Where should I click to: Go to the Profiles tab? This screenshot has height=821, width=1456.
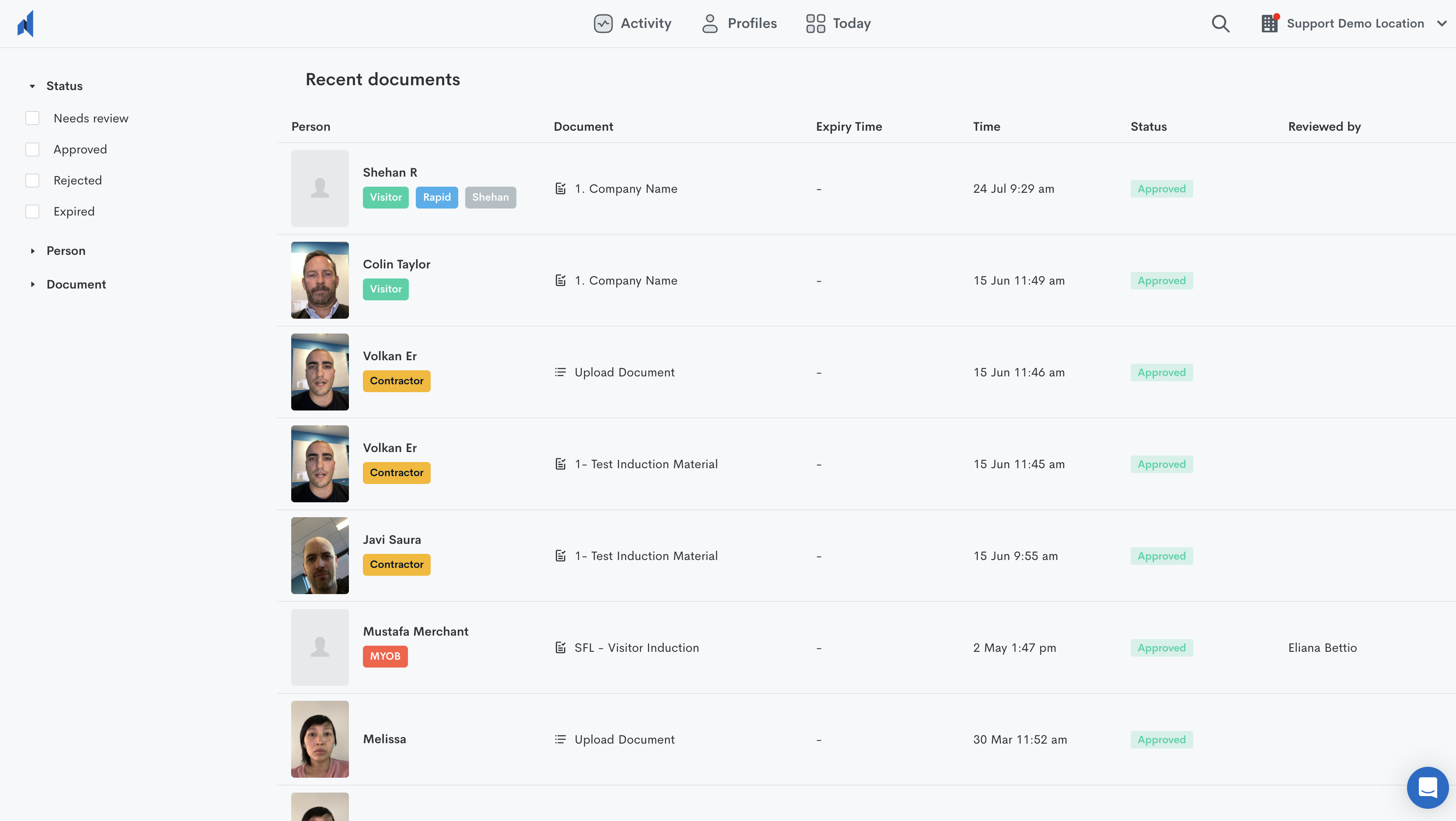[739, 24]
